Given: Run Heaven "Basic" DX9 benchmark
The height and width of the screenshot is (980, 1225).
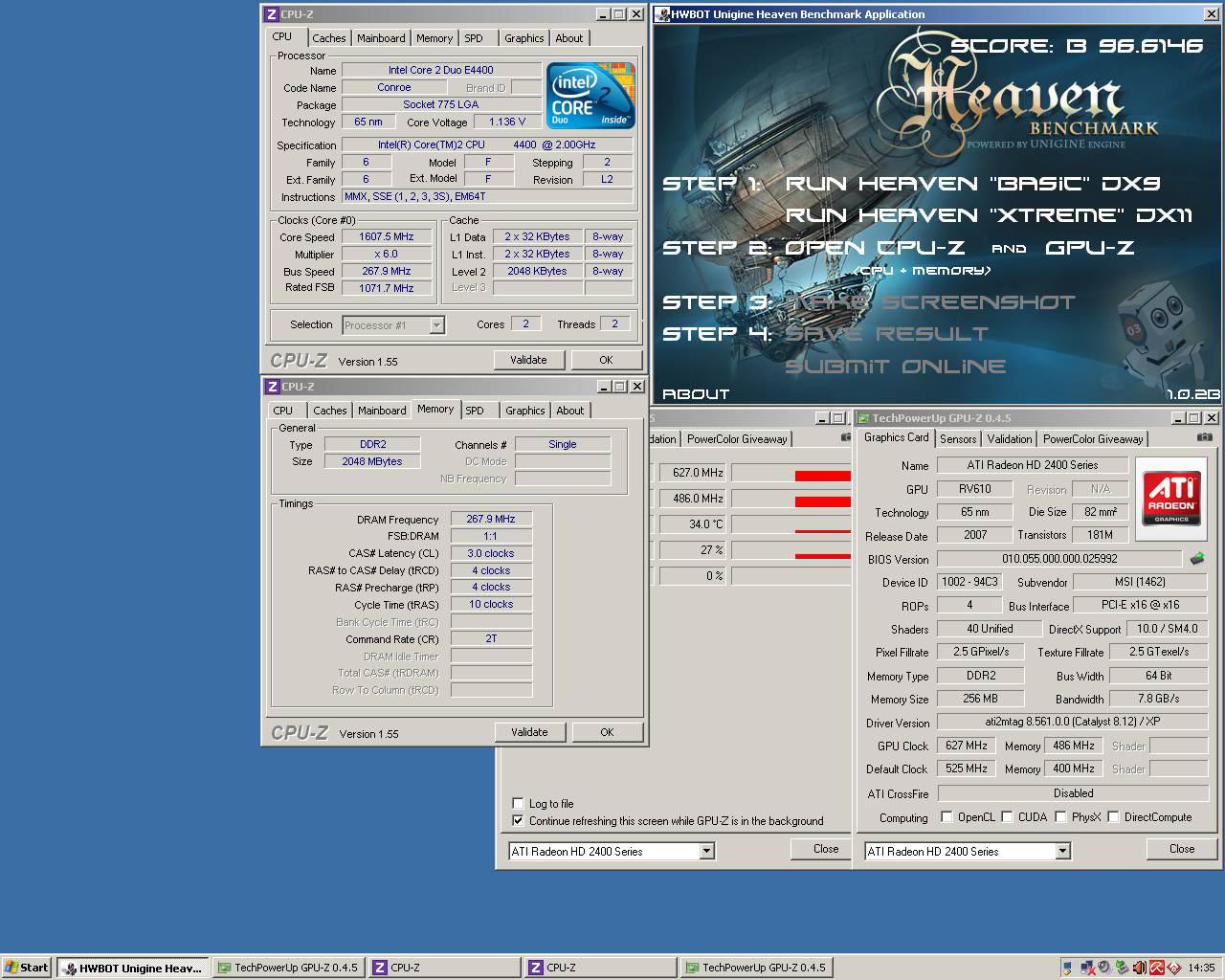Looking at the screenshot, I should tap(974, 183).
